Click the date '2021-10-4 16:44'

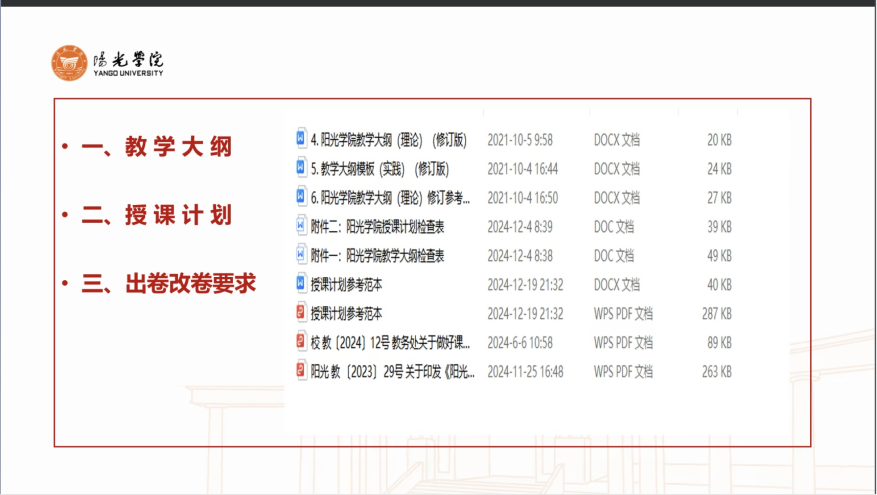click(x=522, y=169)
